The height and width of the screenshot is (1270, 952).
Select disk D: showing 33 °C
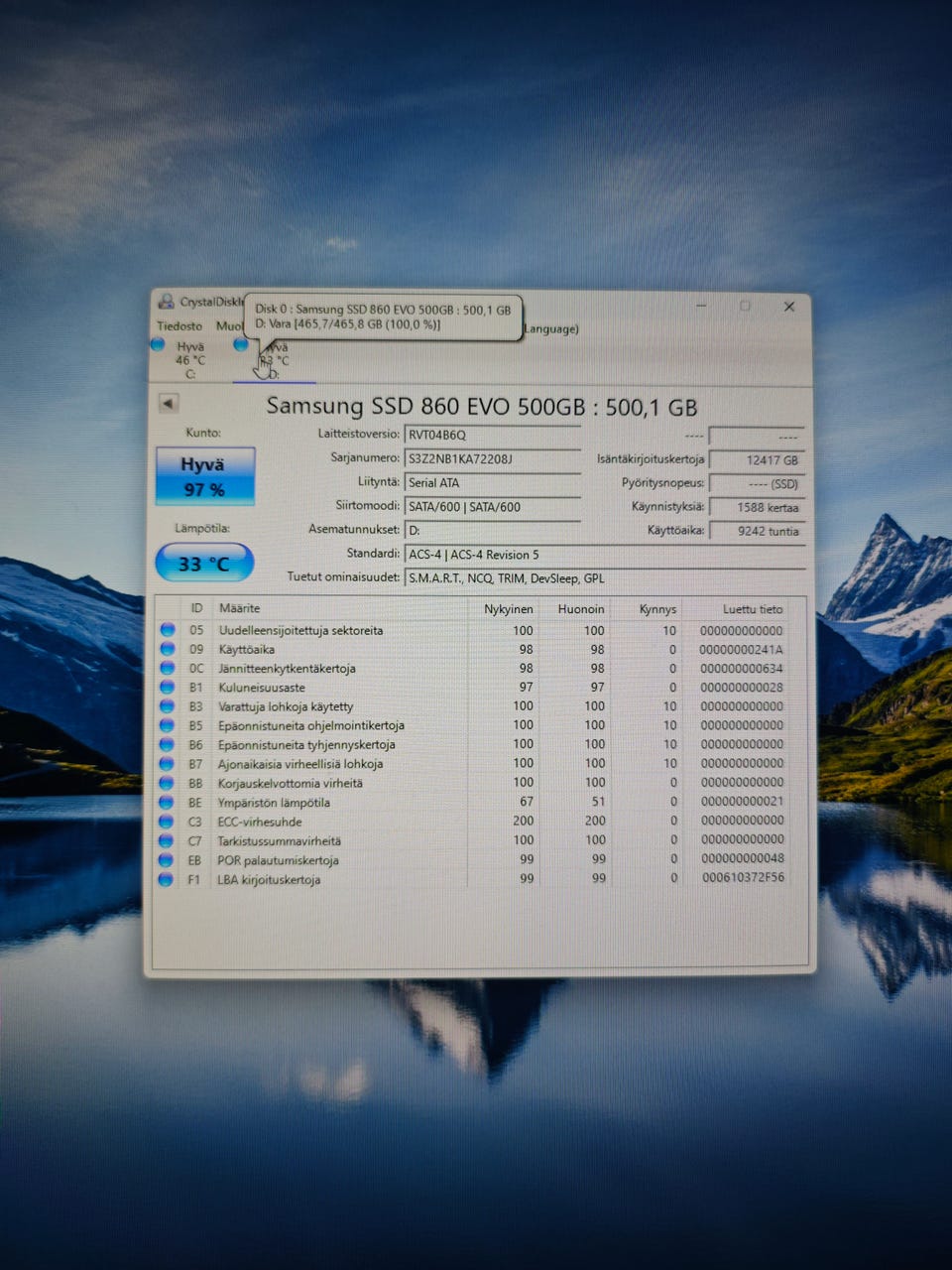[x=275, y=360]
